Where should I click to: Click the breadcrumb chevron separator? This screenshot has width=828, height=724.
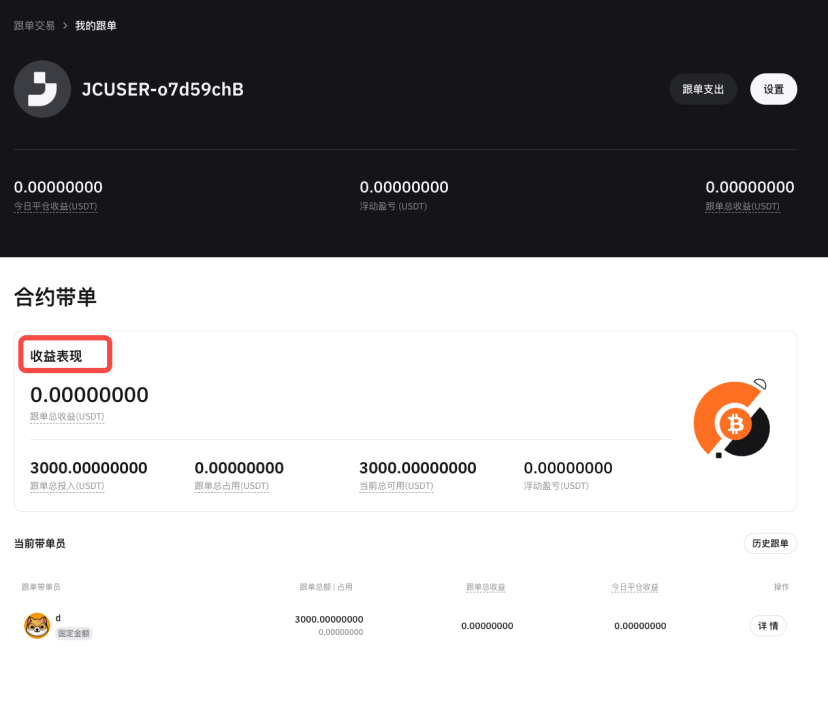point(65,25)
